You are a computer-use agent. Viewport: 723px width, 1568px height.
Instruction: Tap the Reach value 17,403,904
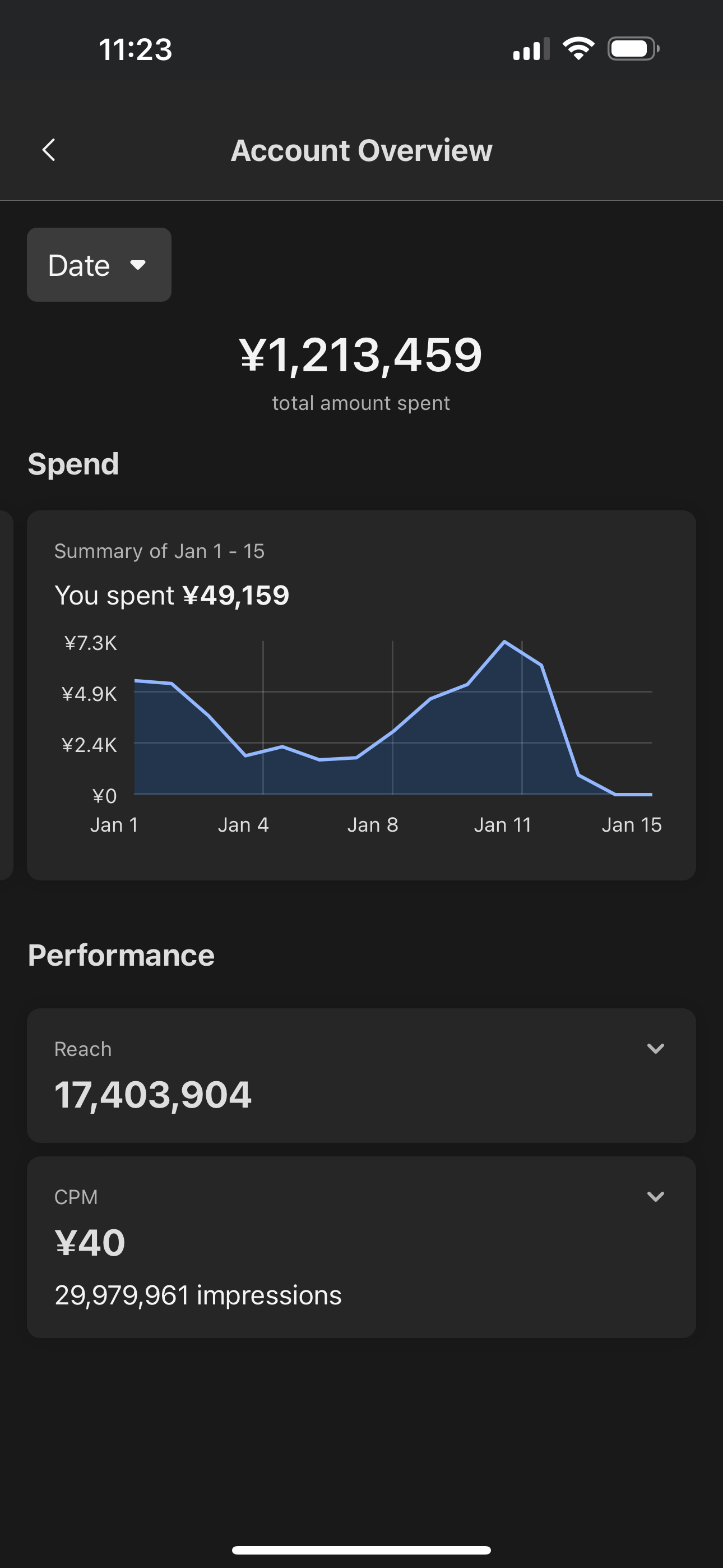(153, 1095)
